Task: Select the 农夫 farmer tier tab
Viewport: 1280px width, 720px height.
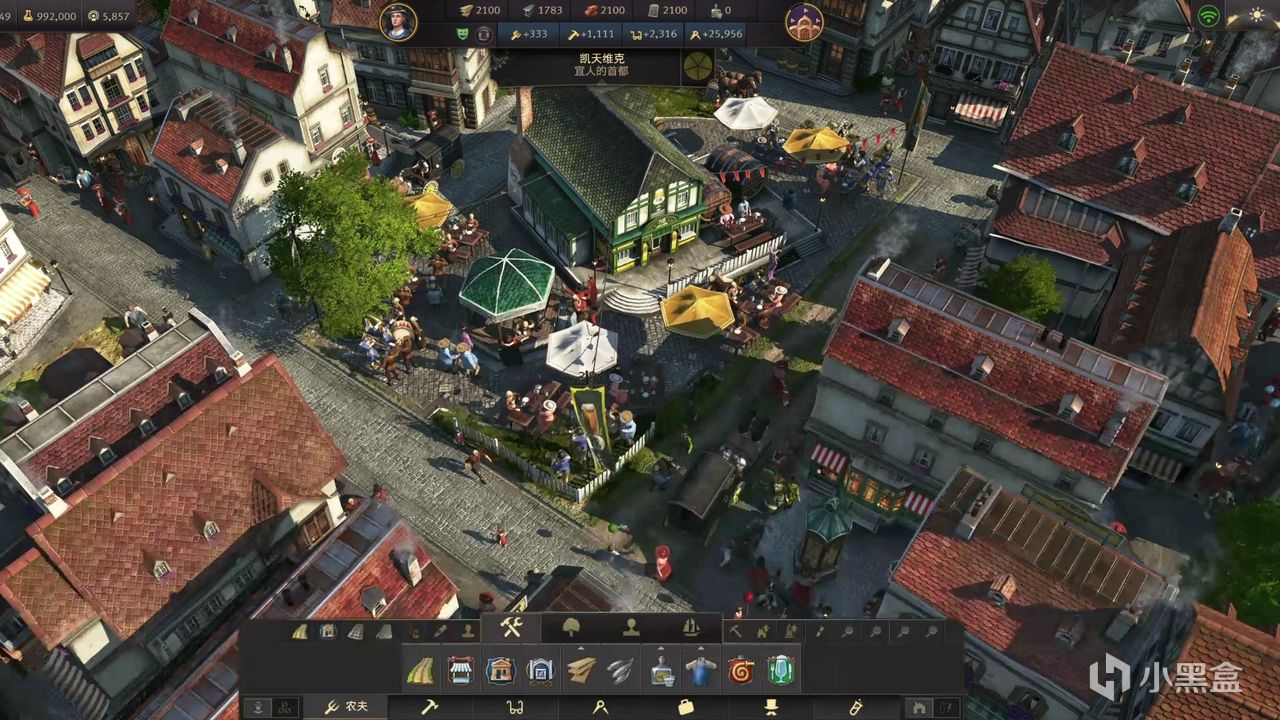Action: point(345,707)
